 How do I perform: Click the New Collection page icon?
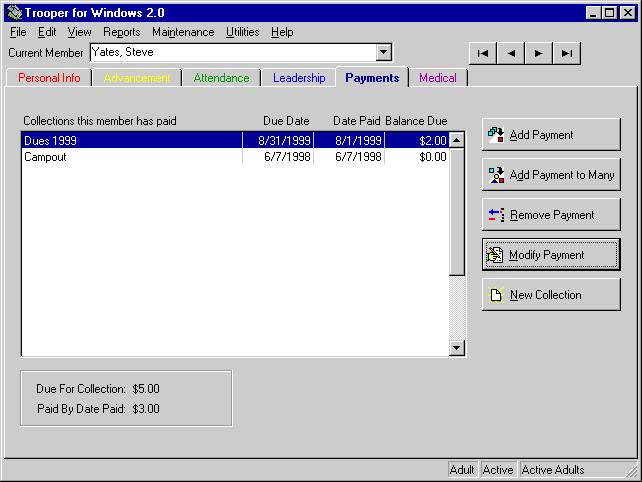point(496,295)
